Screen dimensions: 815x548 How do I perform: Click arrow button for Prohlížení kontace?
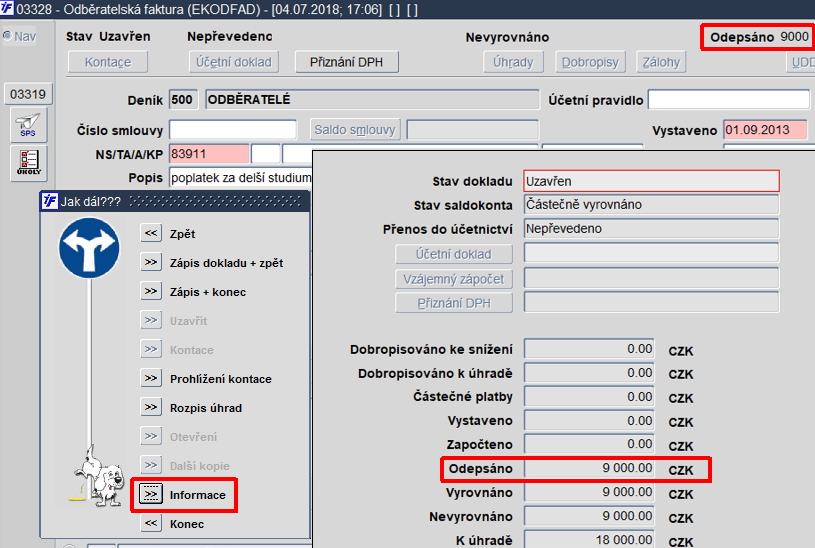(x=151, y=379)
